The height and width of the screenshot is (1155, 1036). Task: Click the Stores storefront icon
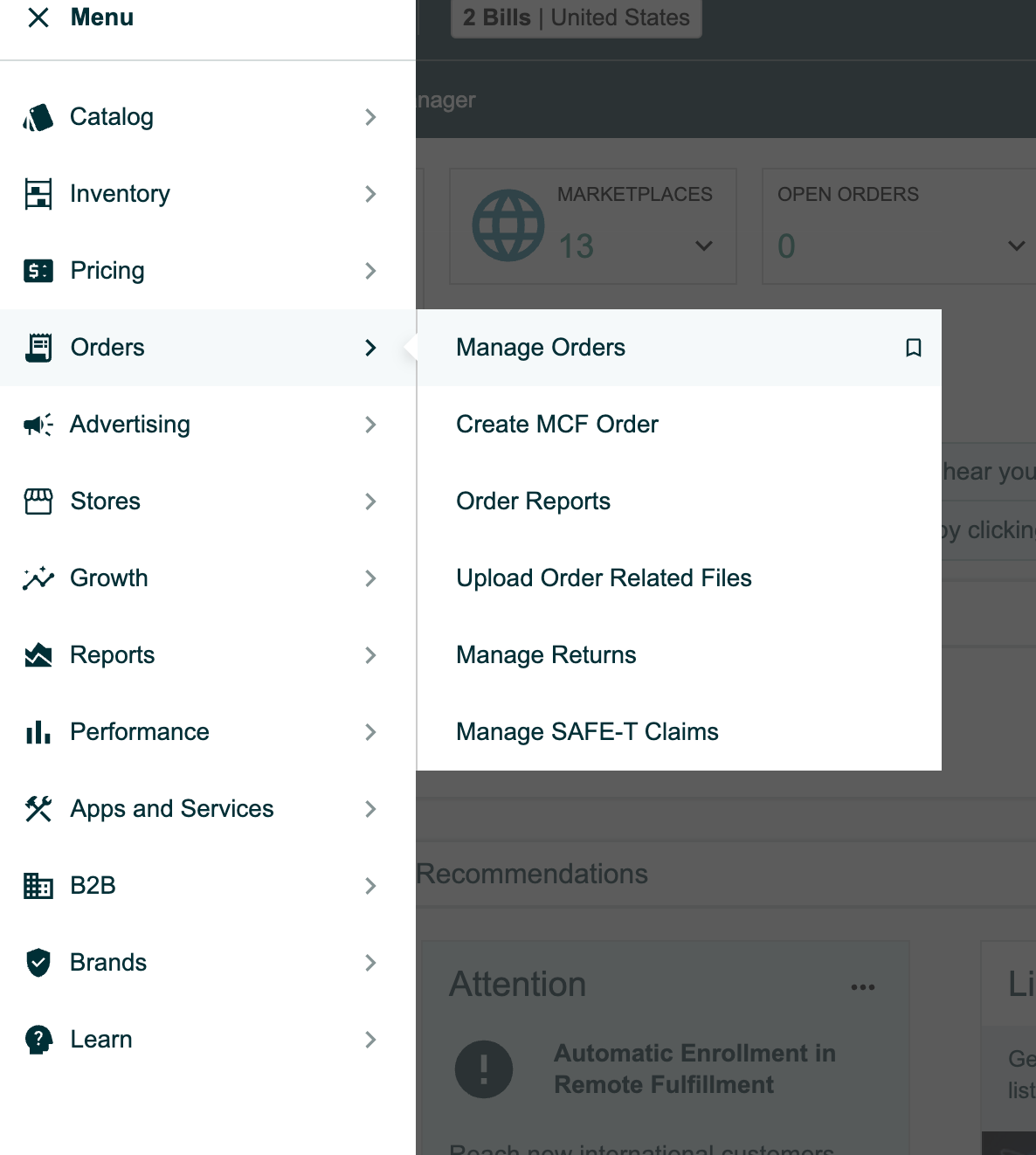pyautogui.click(x=38, y=501)
